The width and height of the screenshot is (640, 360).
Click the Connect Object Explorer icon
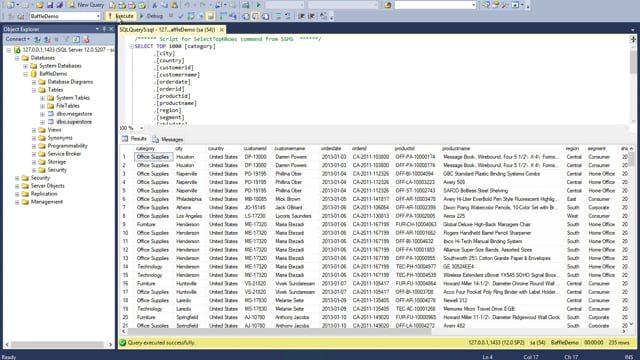37,39
